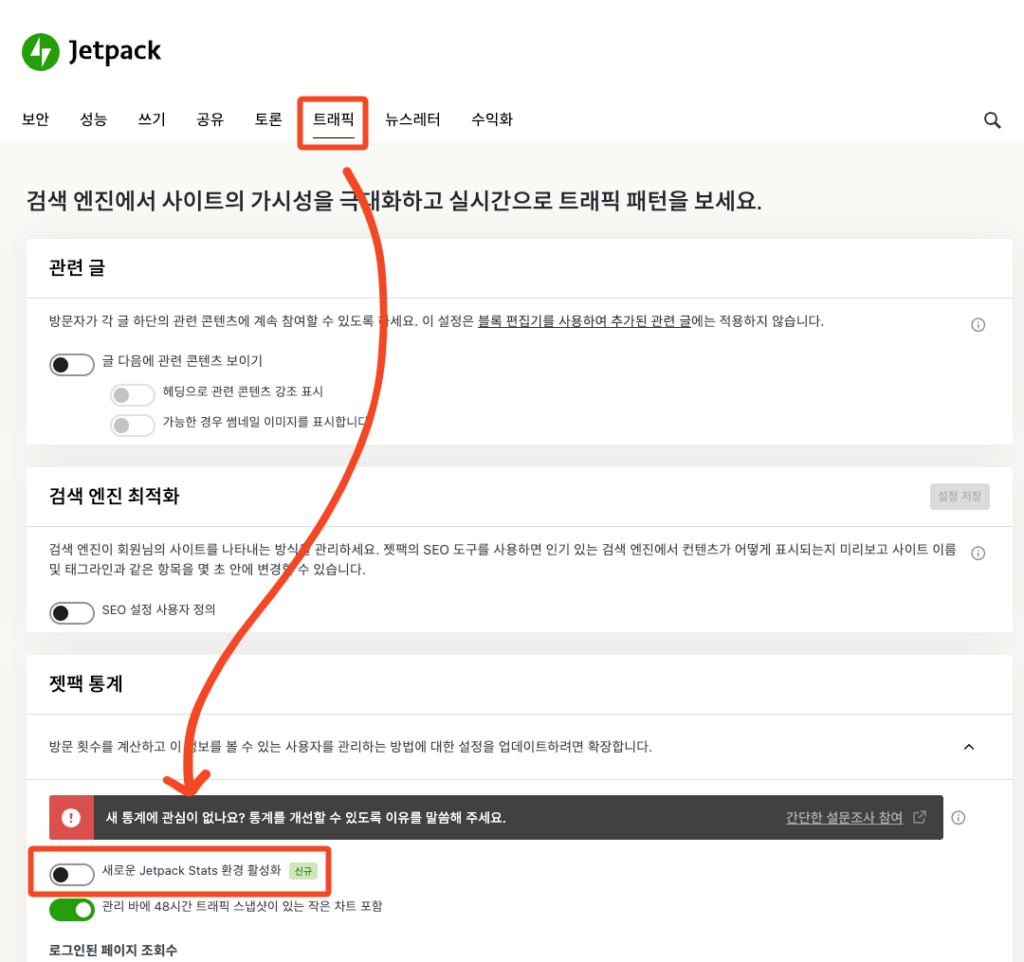Click the Jetpack logo icon

[x=40, y=52]
